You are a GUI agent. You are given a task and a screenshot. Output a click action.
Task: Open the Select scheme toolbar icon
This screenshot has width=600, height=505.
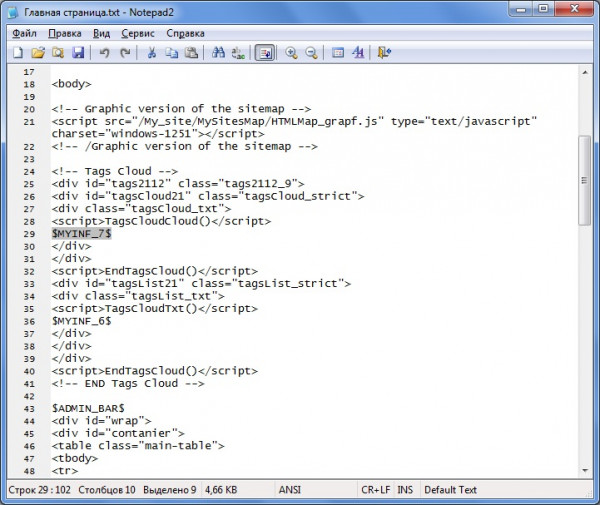tap(338, 52)
